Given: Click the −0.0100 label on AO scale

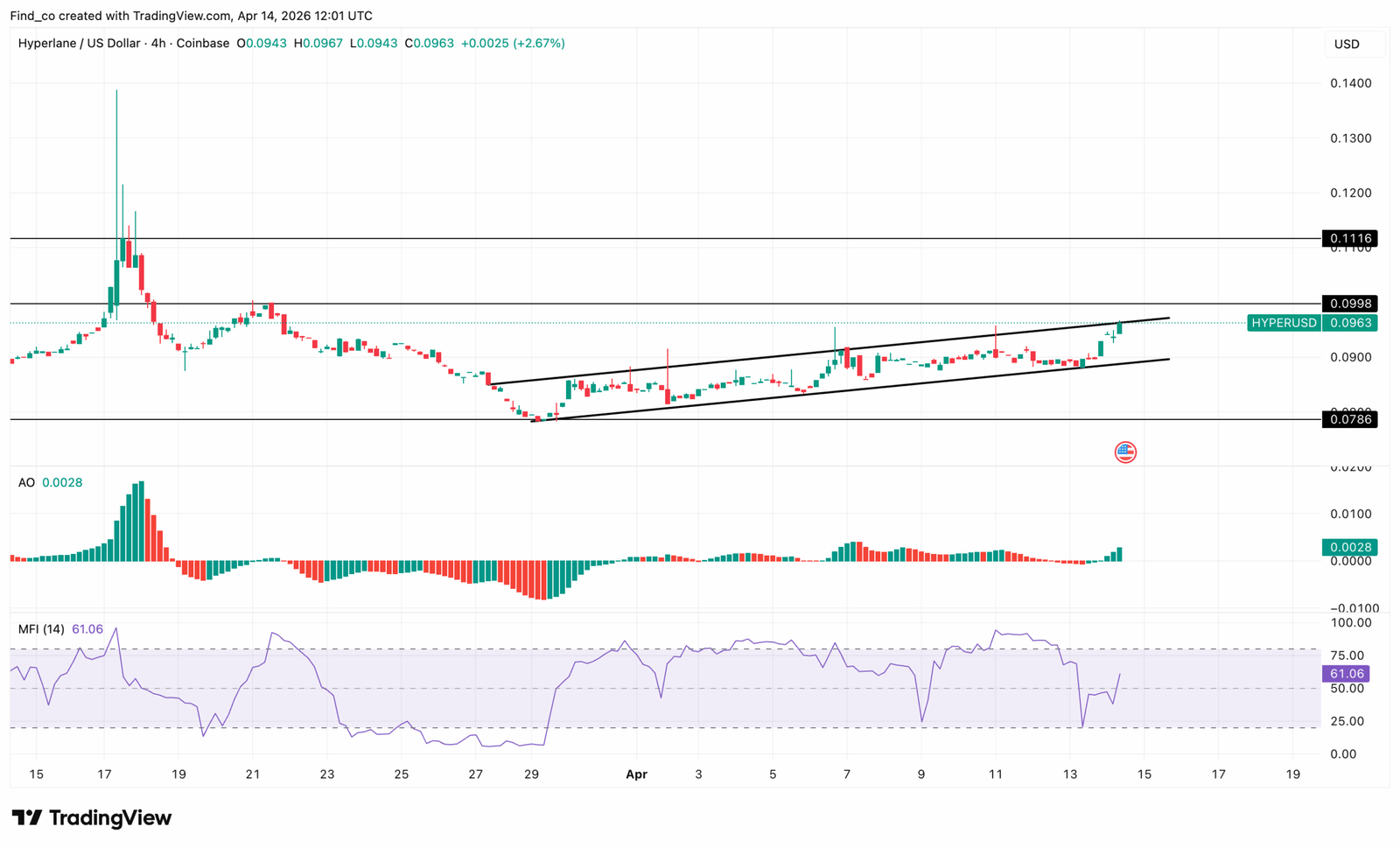Looking at the screenshot, I should coord(1354,608).
